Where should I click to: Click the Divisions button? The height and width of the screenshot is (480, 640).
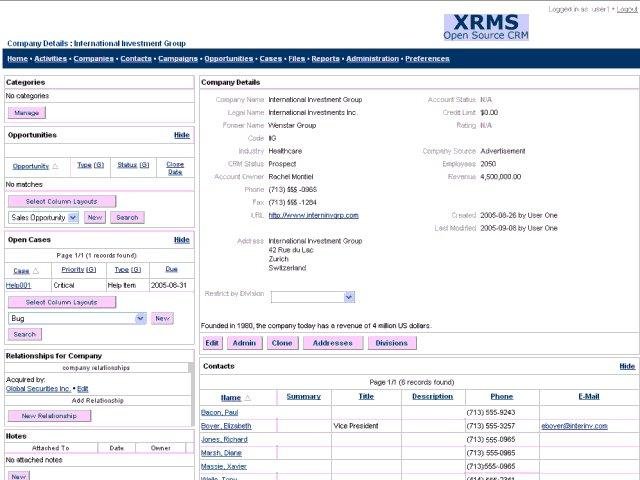point(392,343)
